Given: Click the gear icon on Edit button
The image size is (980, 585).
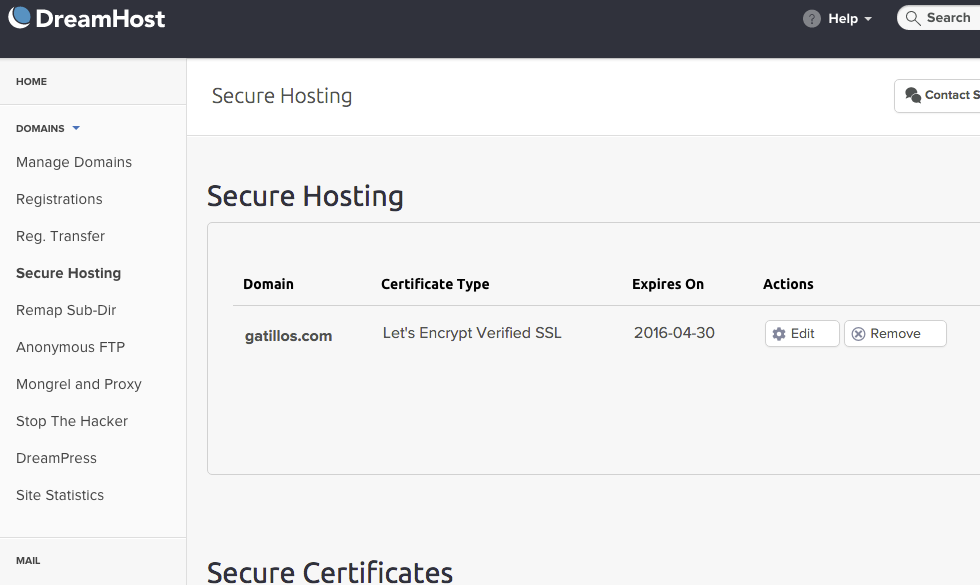Looking at the screenshot, I should click(x=779, y=334).
